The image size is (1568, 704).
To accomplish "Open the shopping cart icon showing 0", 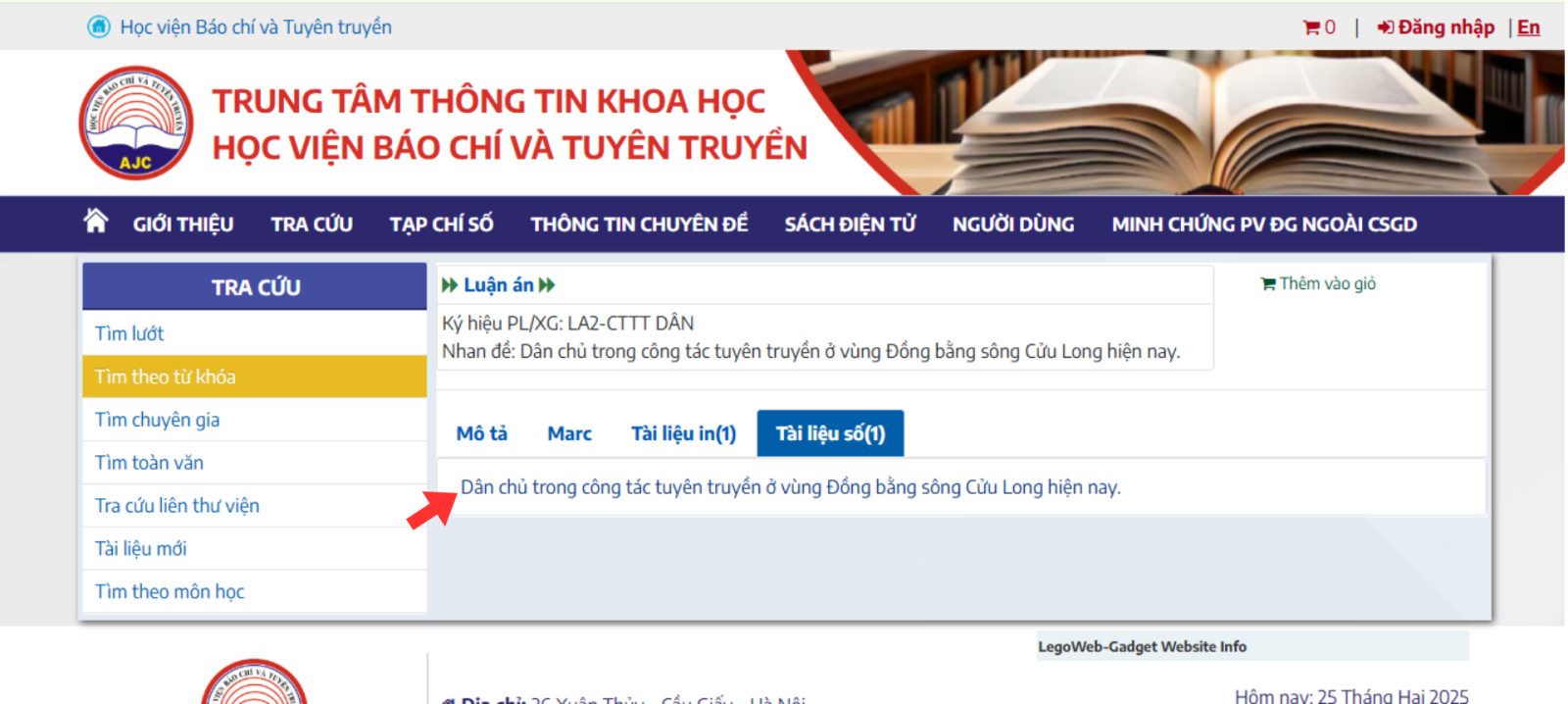I will (x=1318, y=27).
